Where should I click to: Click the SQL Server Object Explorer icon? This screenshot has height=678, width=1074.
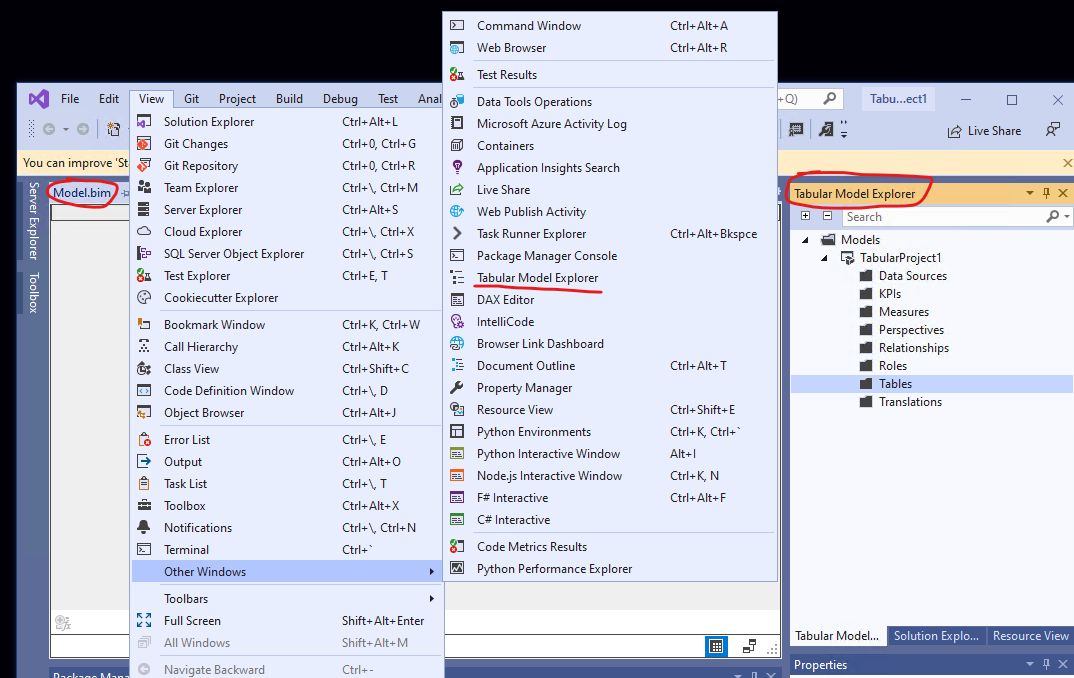pos(144,253)
